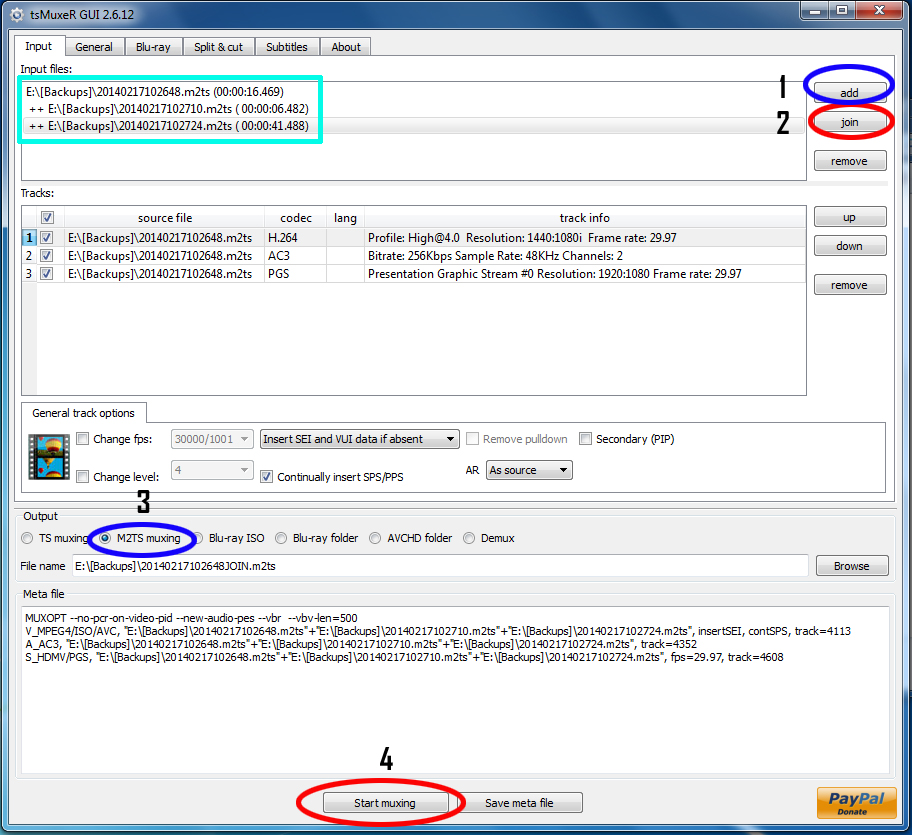The height and width of the screenshot is (835, 912).
Task: Switch to the Subtitles tab
Action: click(x=287, y=47)
